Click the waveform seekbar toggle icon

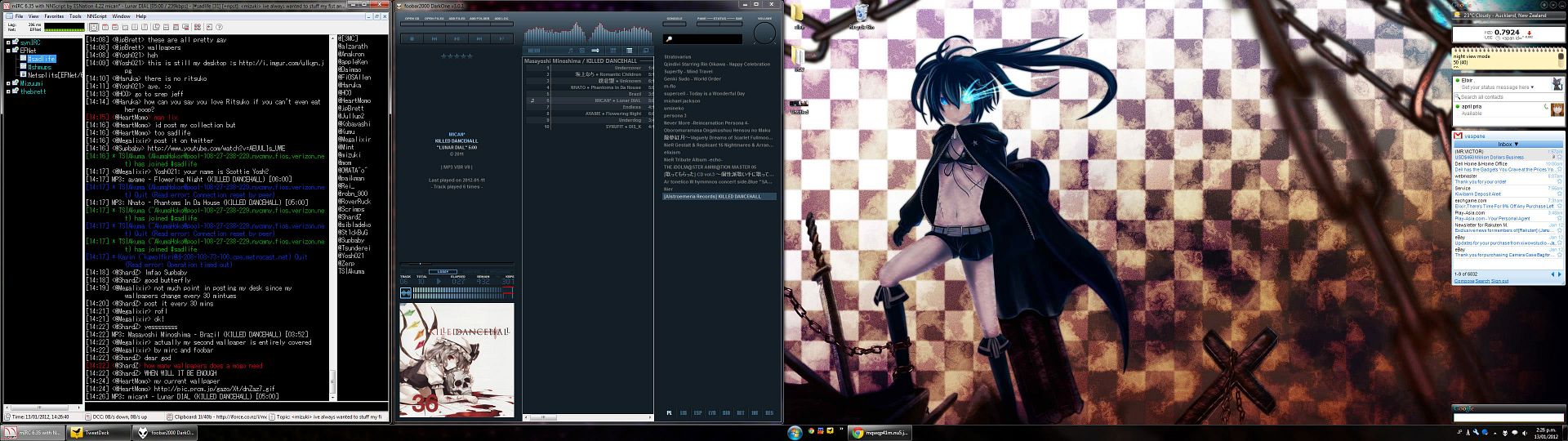(406, 293)
